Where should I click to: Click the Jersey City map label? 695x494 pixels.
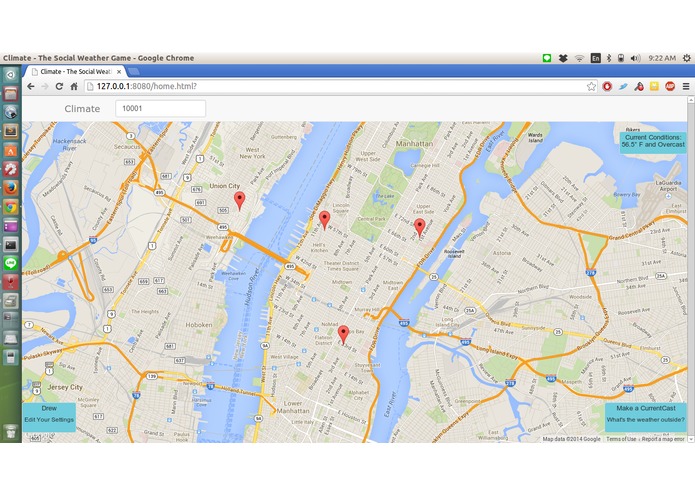65,387
